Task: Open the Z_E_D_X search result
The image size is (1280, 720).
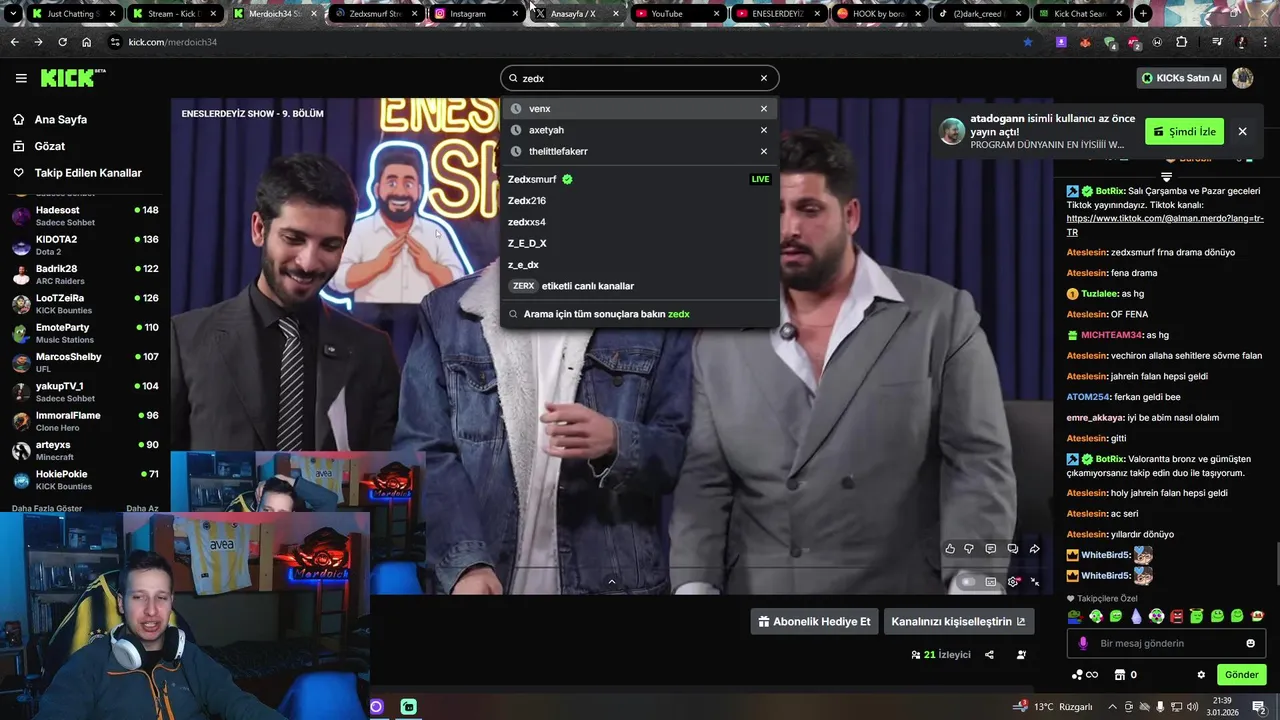Action: pyautogui.click(x=639, y=243)
